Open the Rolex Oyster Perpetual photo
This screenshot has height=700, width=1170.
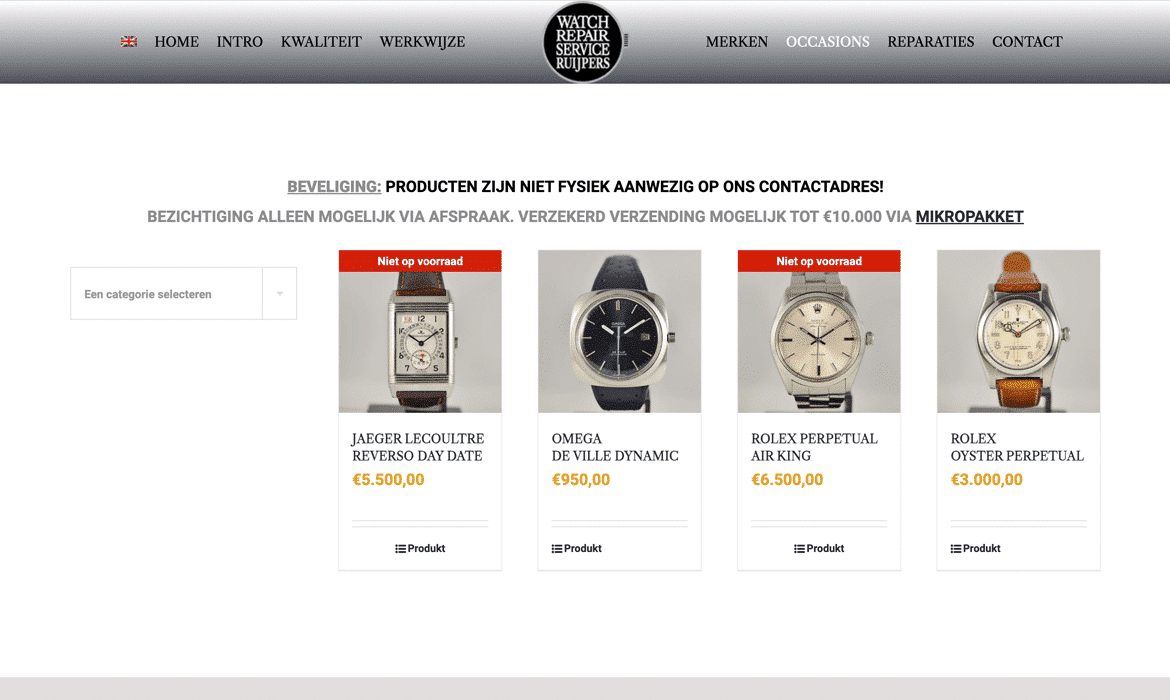coord(1019,331)
